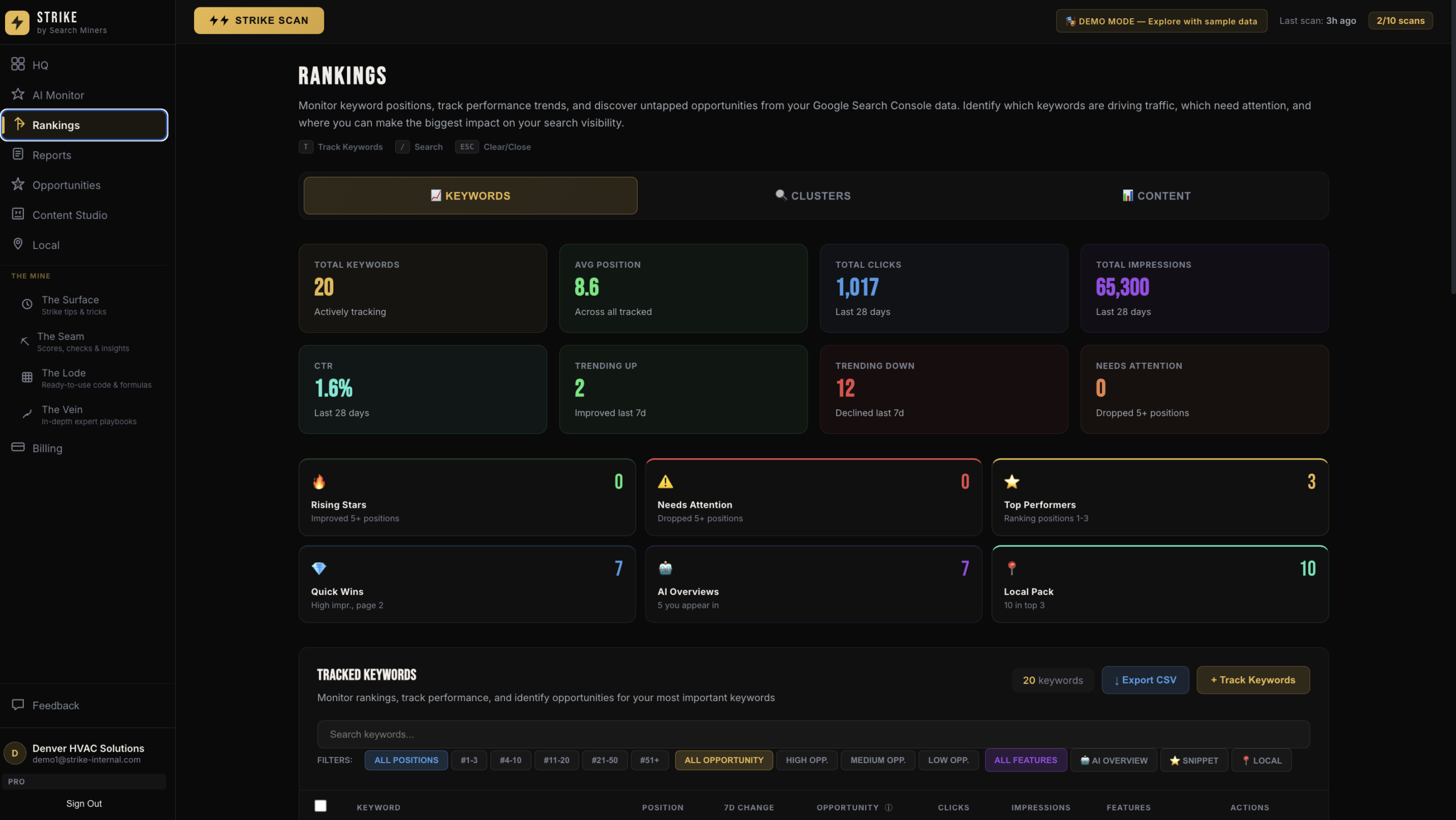Sort by the Impressions column header
The image size is (1456, 820).
tap(1040, 808)
